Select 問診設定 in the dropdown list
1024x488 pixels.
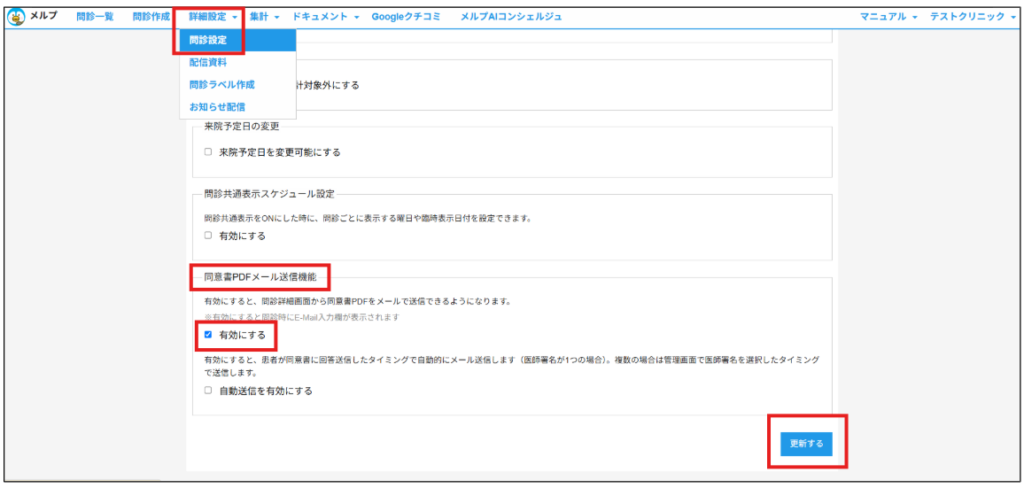pyautogui.click(x=238, y=41)
